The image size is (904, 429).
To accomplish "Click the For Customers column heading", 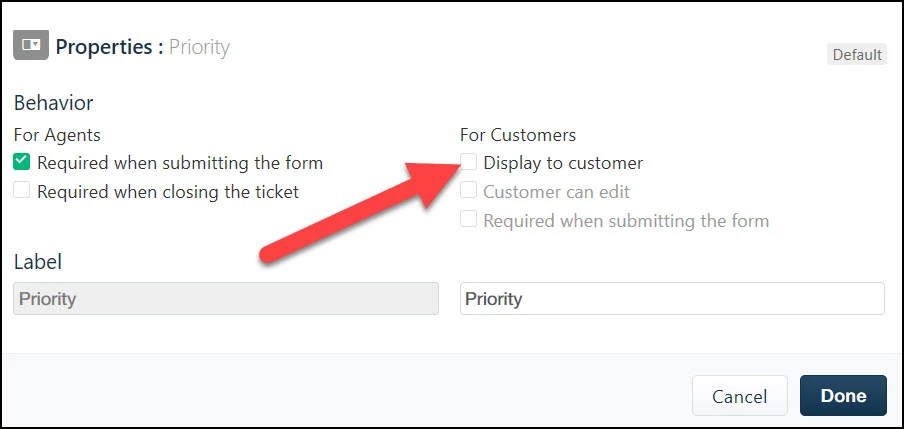I will coord(518,135).
